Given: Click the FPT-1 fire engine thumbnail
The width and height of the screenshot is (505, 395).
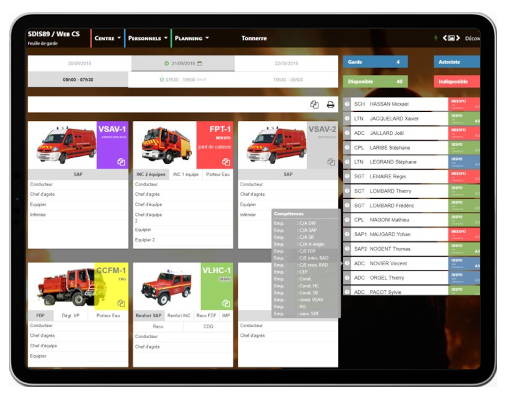Looking at the screenshot, I should [x=166, y=145].
